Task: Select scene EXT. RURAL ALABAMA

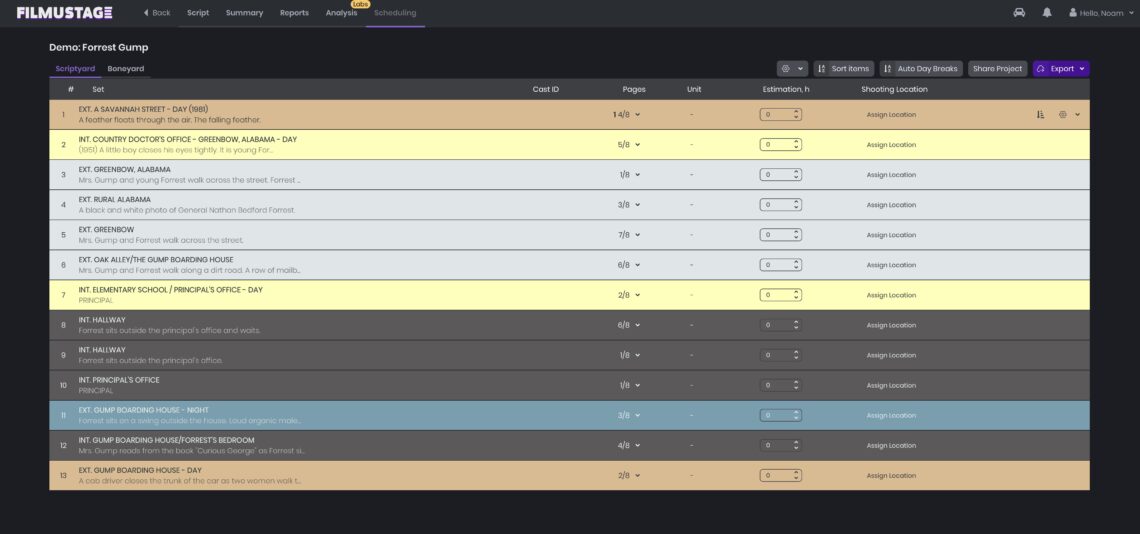Action: [x=569, y=205]
